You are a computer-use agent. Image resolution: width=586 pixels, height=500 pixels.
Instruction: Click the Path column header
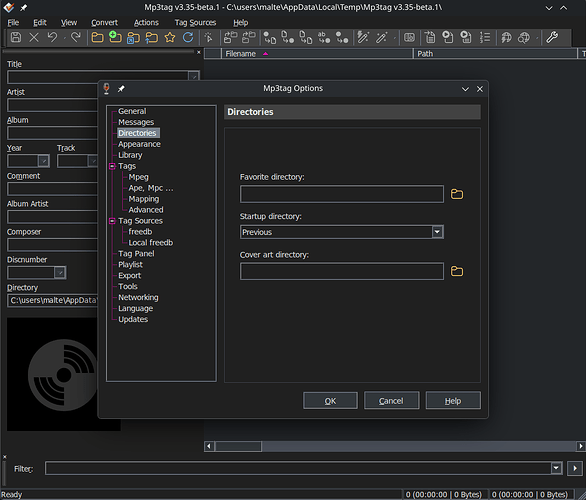495,54
